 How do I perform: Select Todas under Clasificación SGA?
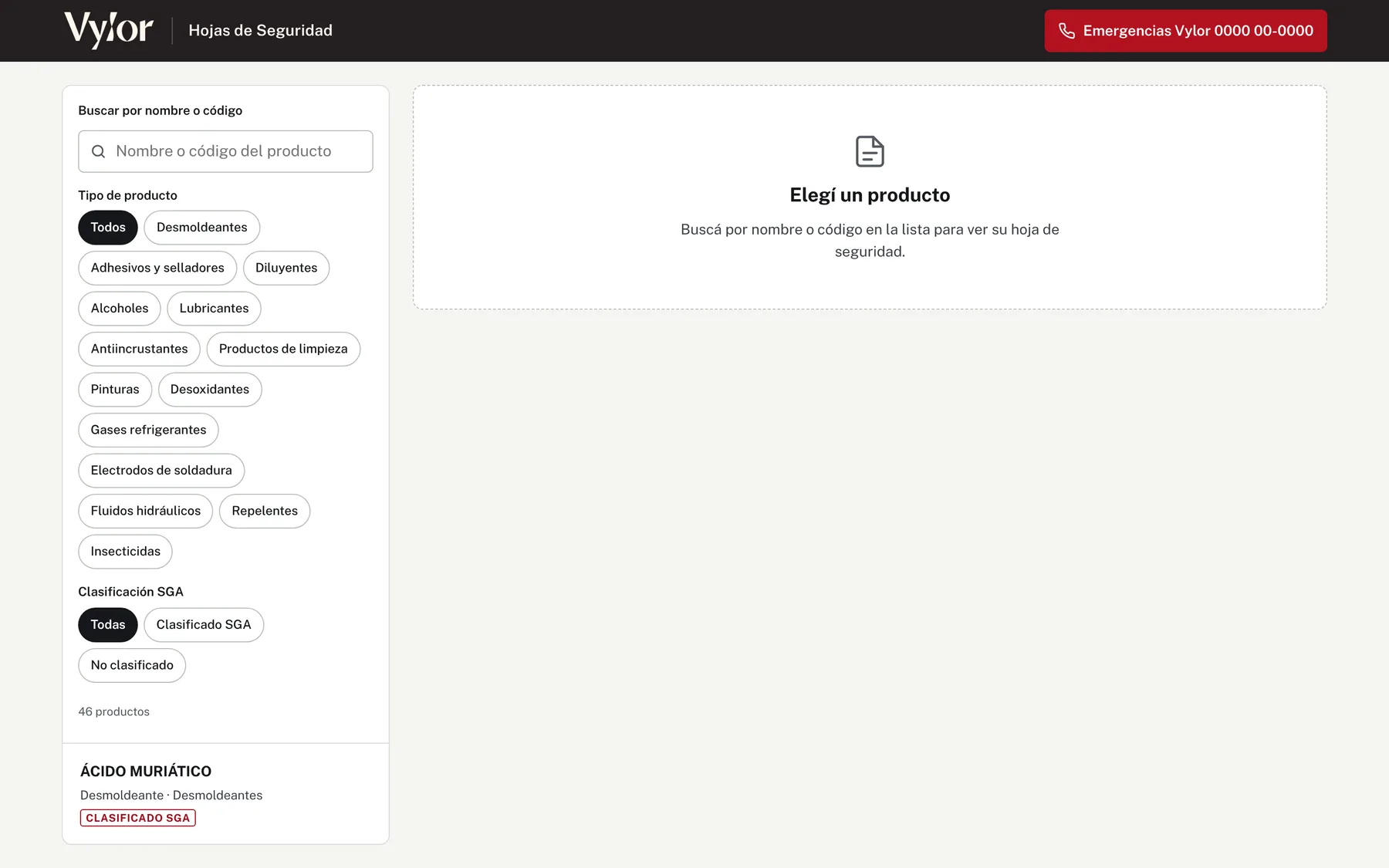pyautogui.click(x=108, y=625)
